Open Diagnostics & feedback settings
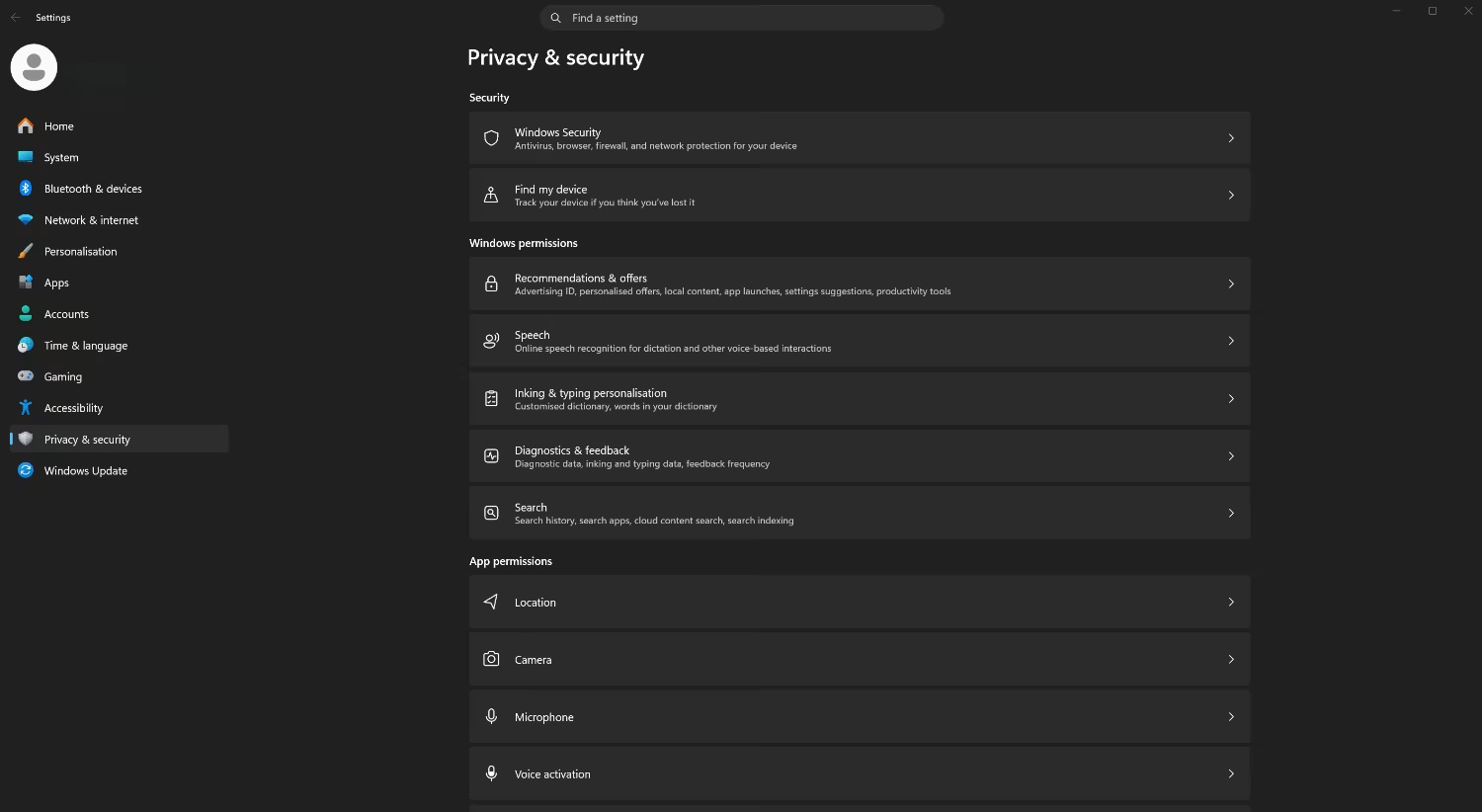Screen dimensions: 1482x812 (860, 456)
